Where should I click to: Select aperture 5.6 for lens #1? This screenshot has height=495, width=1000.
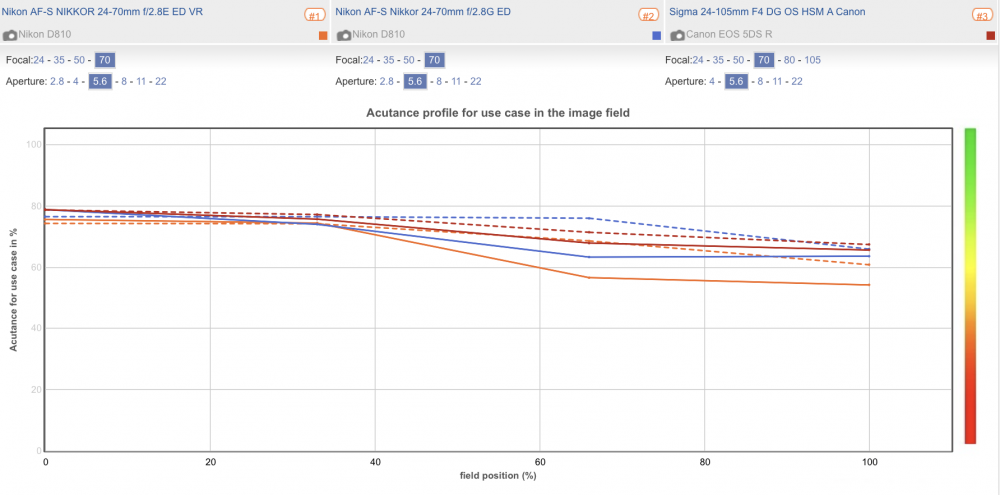[99, 81]
